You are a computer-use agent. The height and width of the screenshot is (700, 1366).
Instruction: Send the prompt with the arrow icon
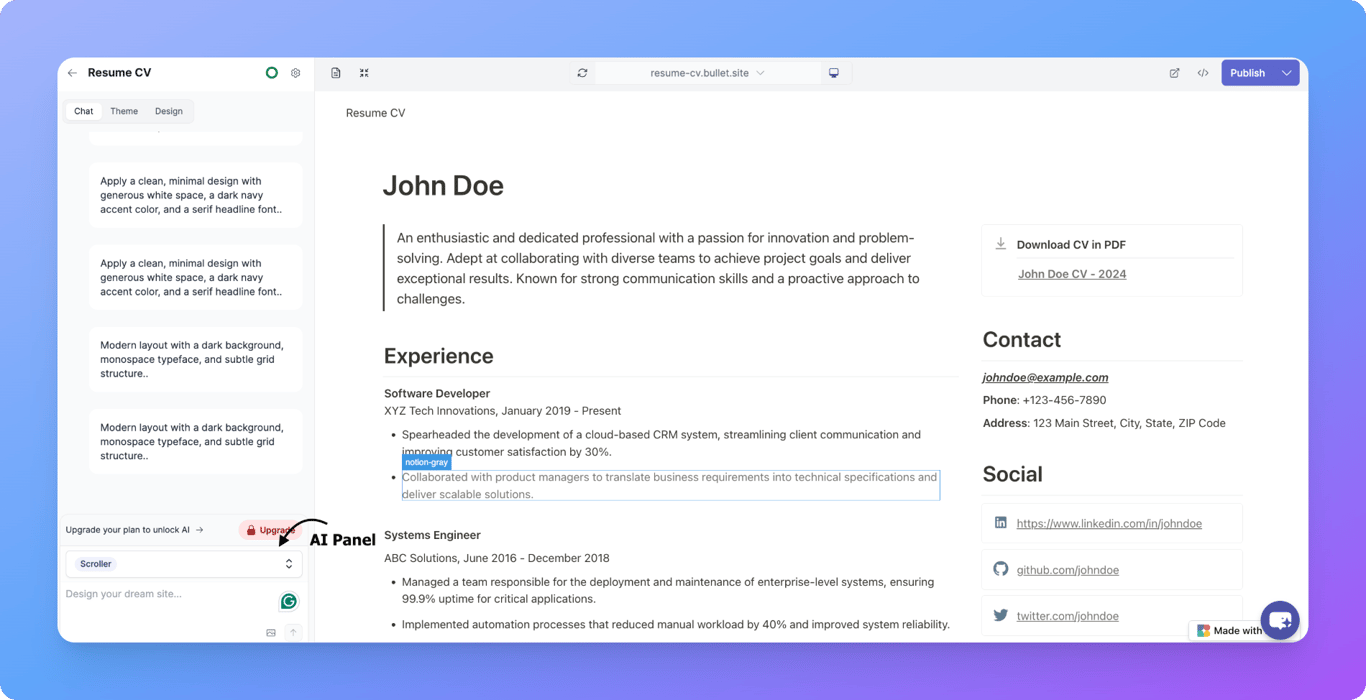click(x=293, y=632)
